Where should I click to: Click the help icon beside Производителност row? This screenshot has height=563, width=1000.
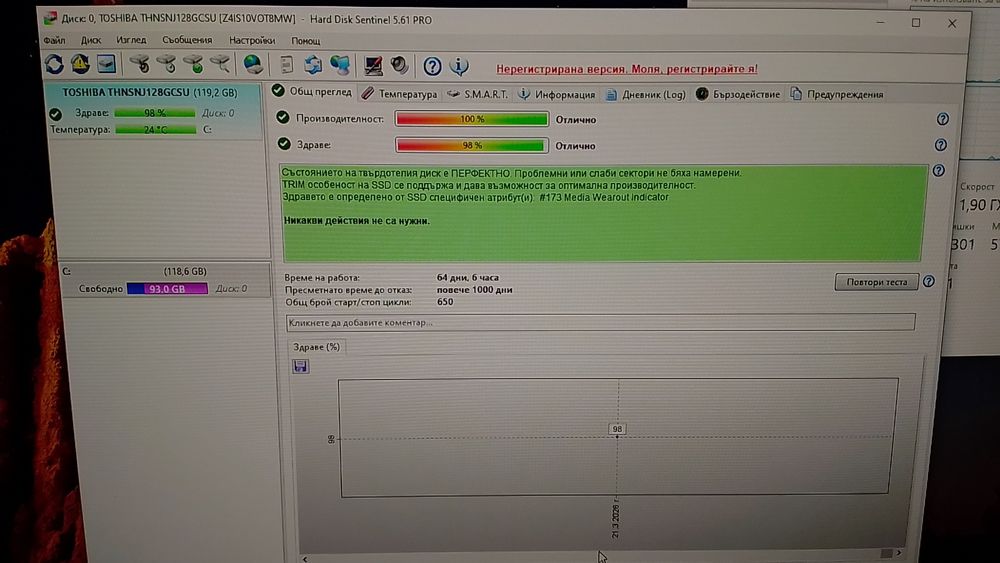tap(943, 119)
